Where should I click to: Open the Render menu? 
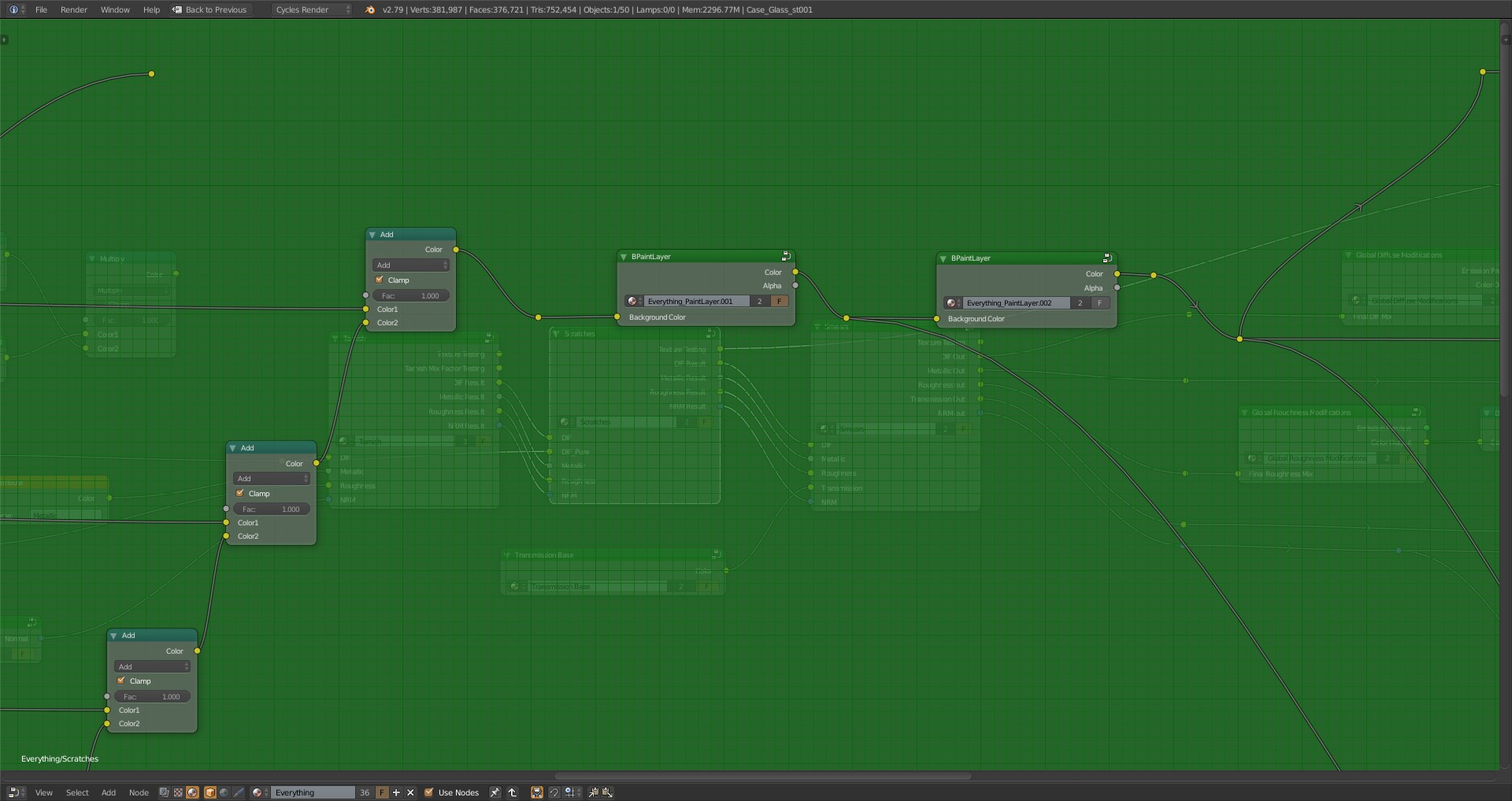pos(73,9)
